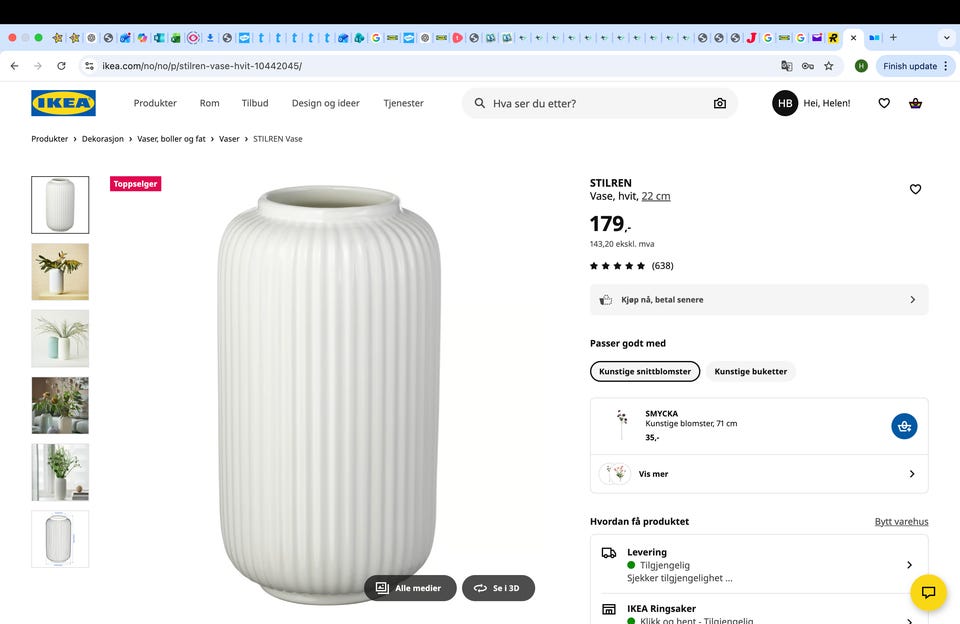This screenshot has height=624, width=960.
Task: Click the red macOS close button
Action: [x=12, y=38]
